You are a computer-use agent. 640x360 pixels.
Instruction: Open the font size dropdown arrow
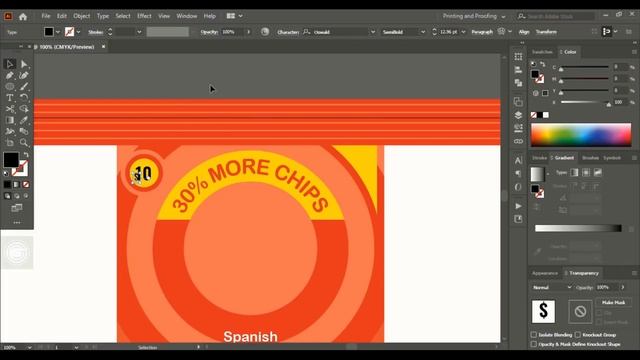(463, 32)
